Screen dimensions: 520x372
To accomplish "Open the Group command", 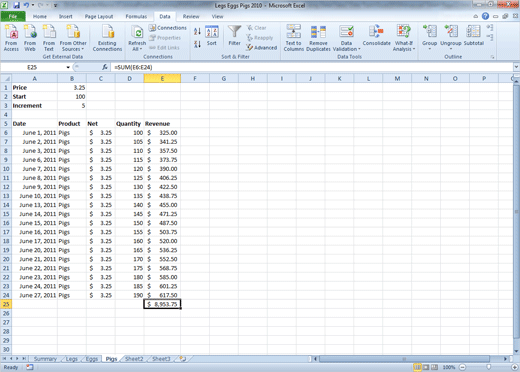I will (x=429, y=37).
